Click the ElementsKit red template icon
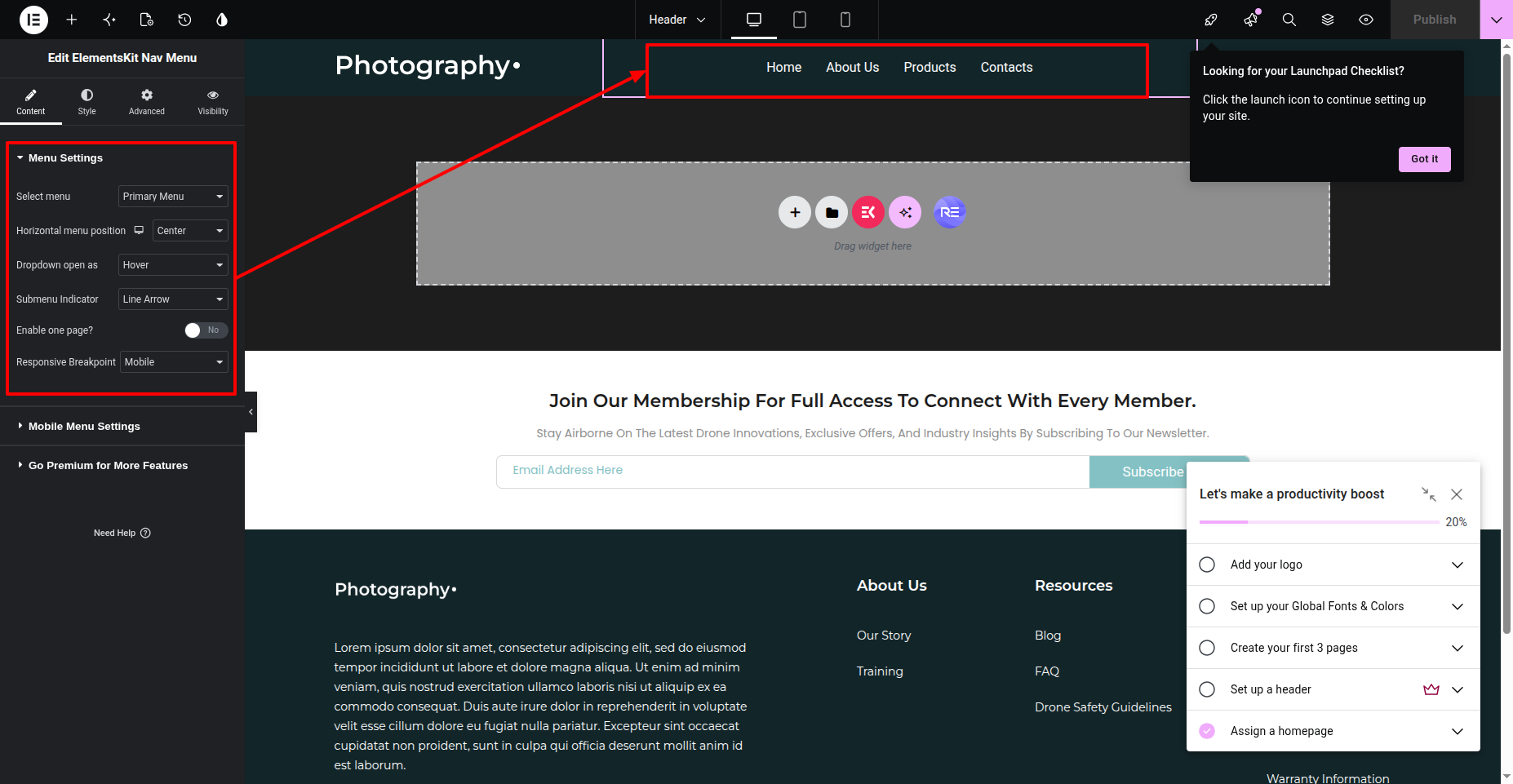Viewport: 1513px width, 784px height. [x=868, y=212]
